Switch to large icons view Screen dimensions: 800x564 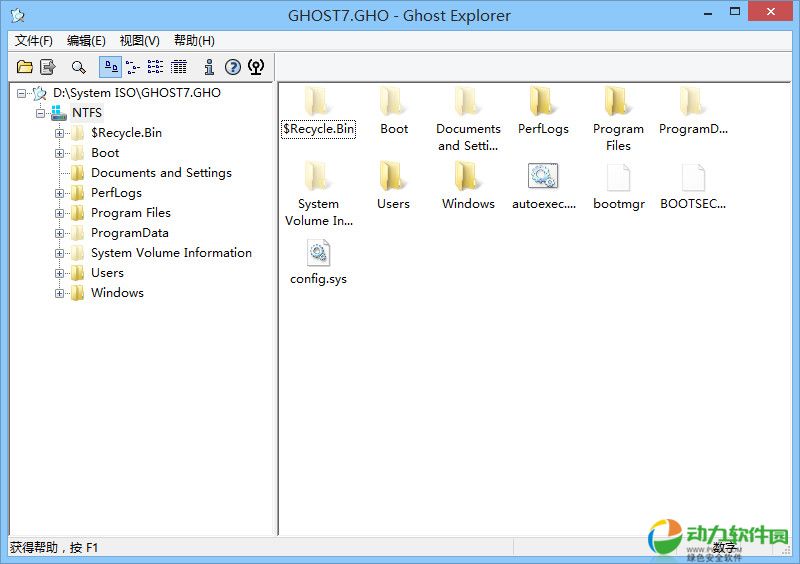point(110,67)
